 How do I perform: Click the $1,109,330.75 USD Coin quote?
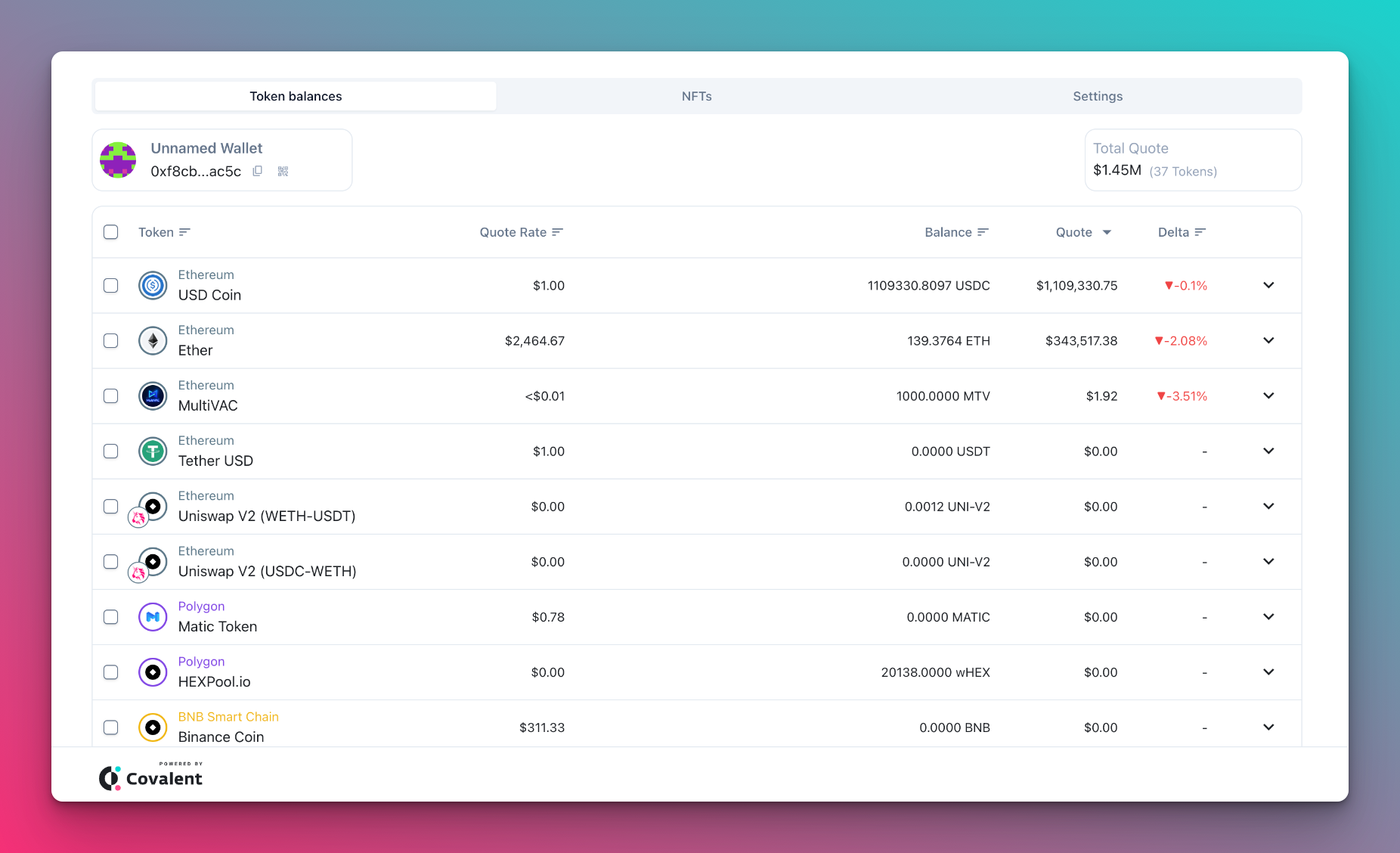click(1076, 285)
